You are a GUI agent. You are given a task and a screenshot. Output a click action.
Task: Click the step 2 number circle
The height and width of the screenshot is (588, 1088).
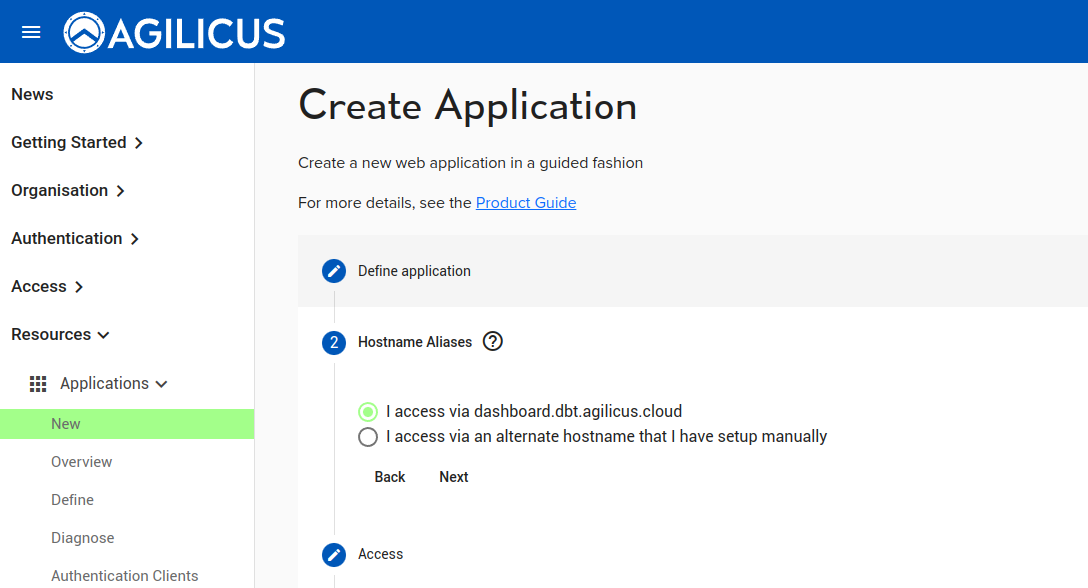pos(334,343)
